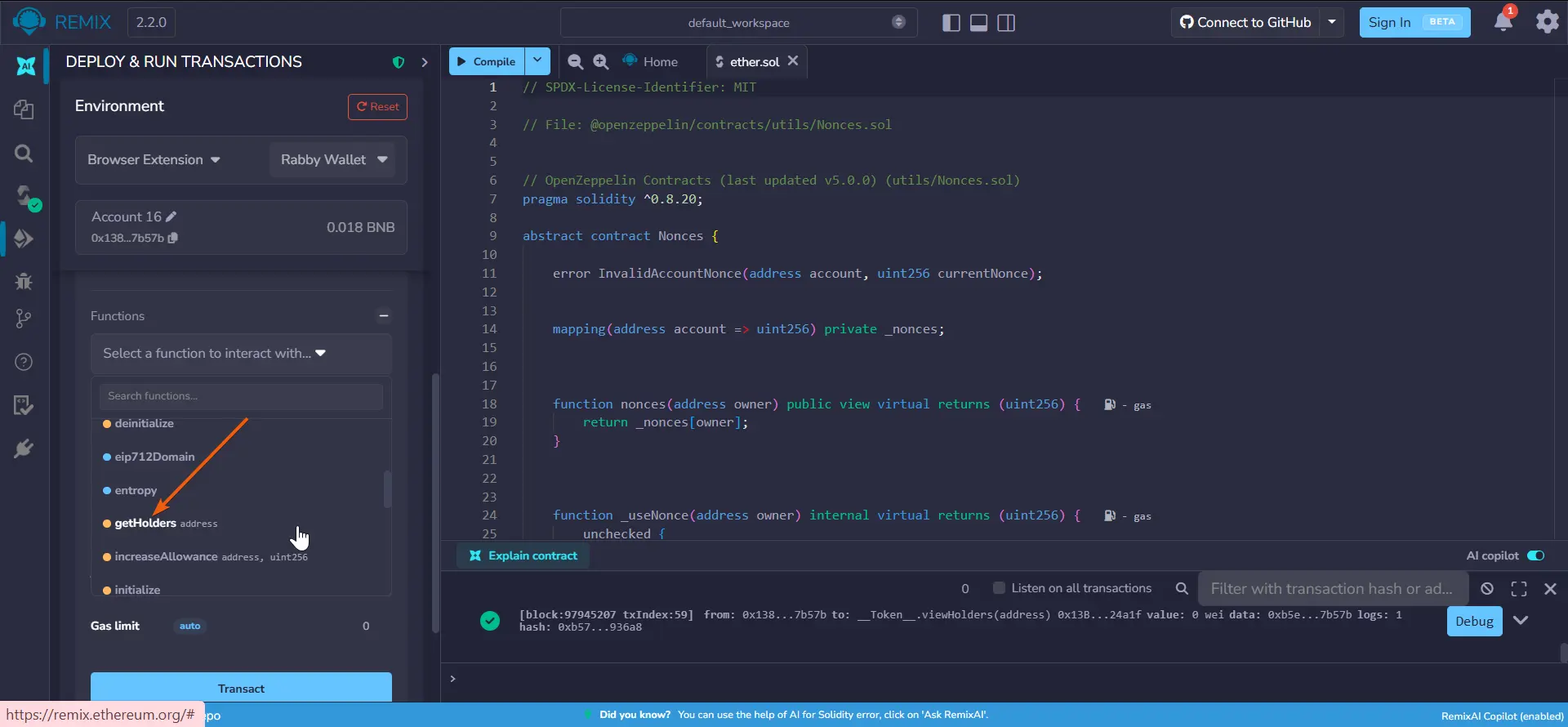This screenshot has height=727, width=1568.
Task: Open the RemixAI assistant sidebar icon
Action: (x=25, y=66)
